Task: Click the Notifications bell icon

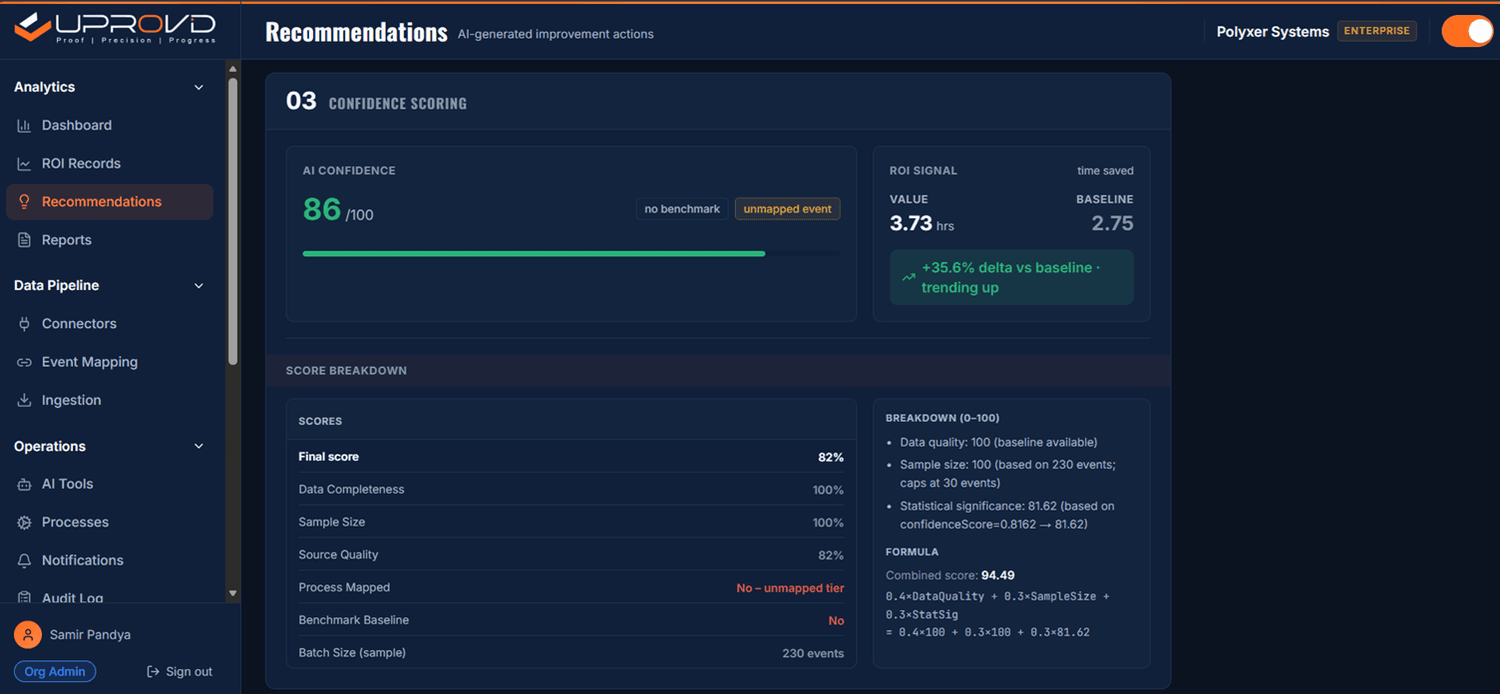Action: (24, 560)
